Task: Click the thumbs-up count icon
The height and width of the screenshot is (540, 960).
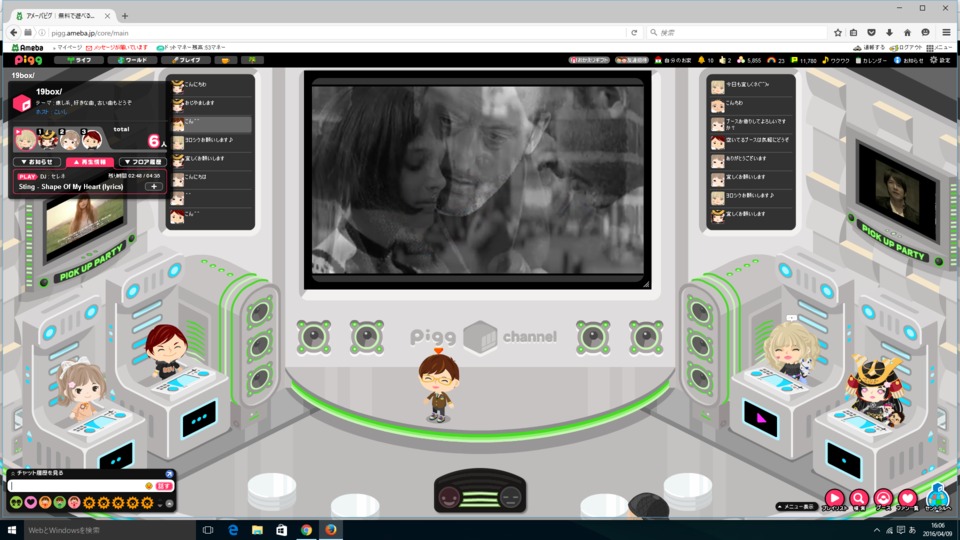Action: tap(722, 60)
